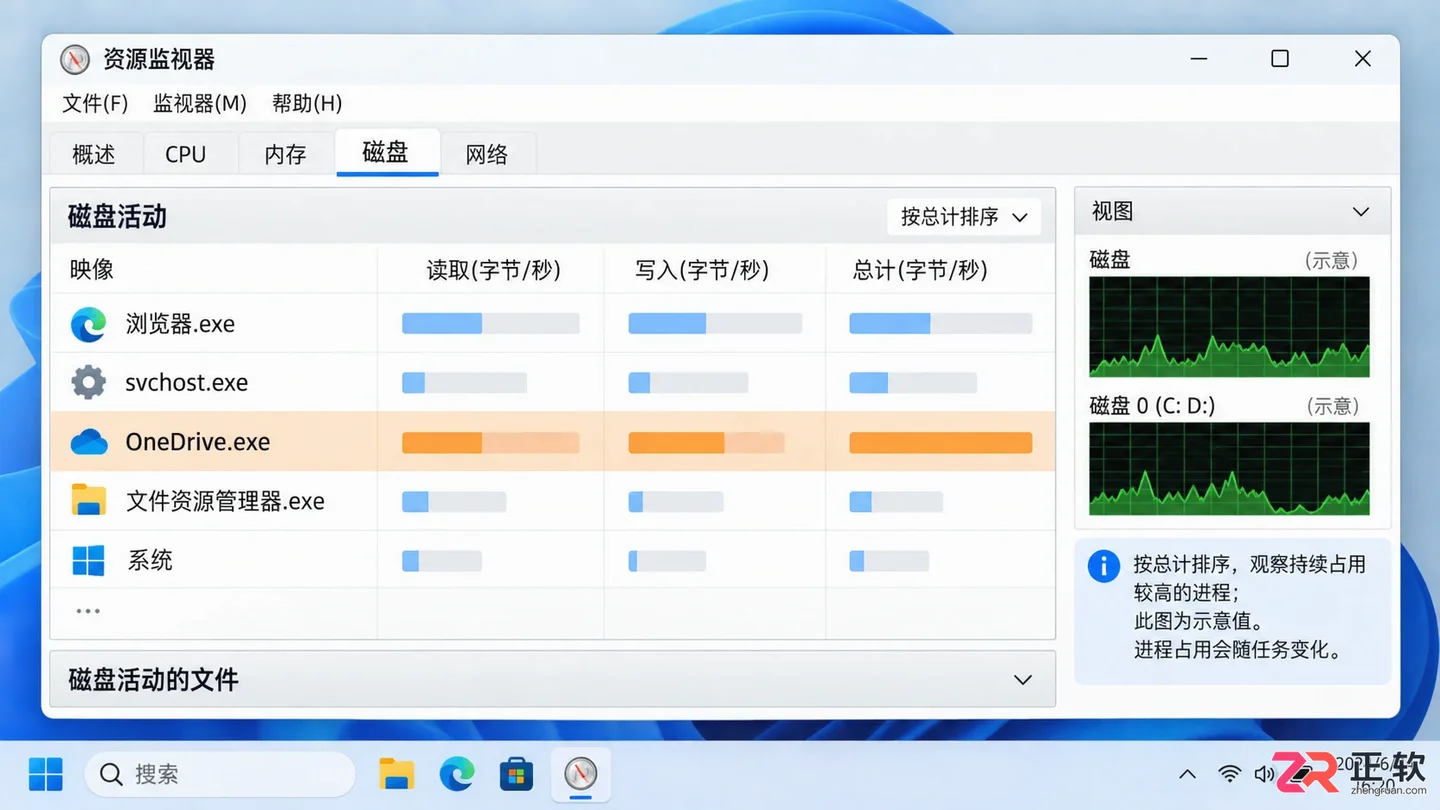The width and height of the screenshot is (1440, 810).
Task: Click the 系统 read rate bar
Action: tap(442, 560)
